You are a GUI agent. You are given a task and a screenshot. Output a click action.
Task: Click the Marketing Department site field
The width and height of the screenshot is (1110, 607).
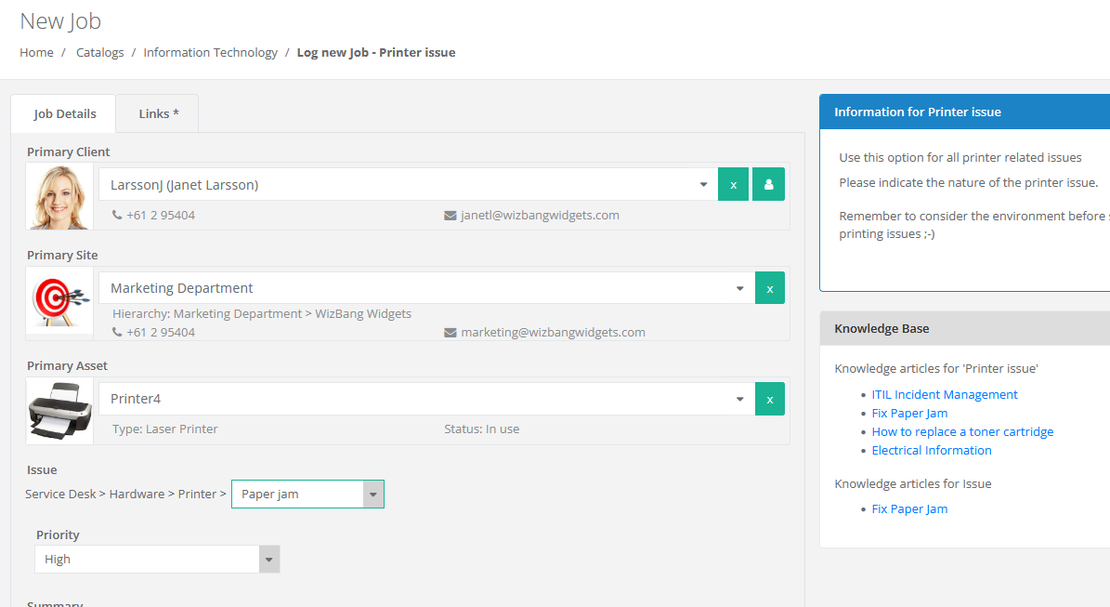pos(427,288)
